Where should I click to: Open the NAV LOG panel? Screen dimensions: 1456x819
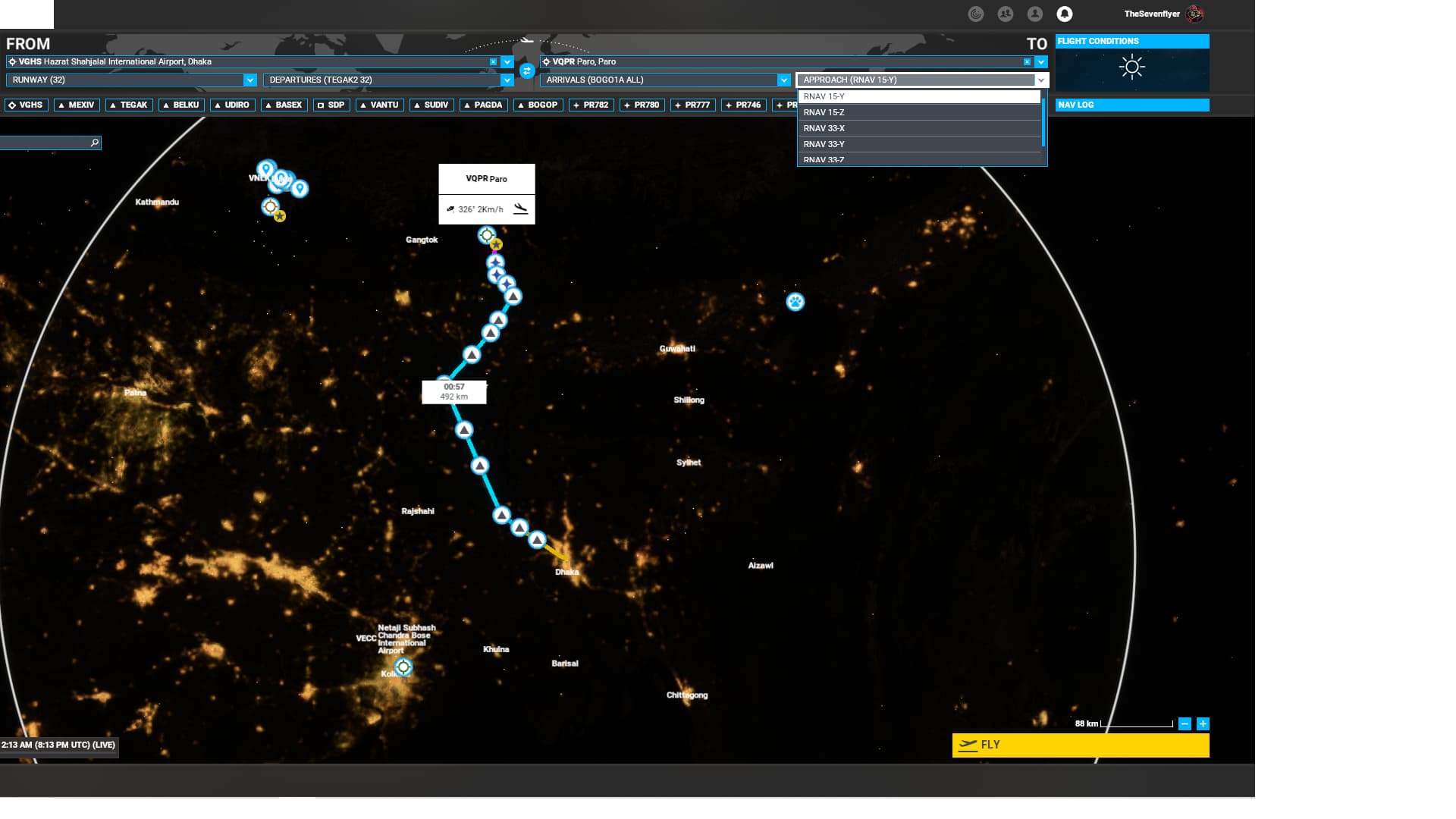1131,105
